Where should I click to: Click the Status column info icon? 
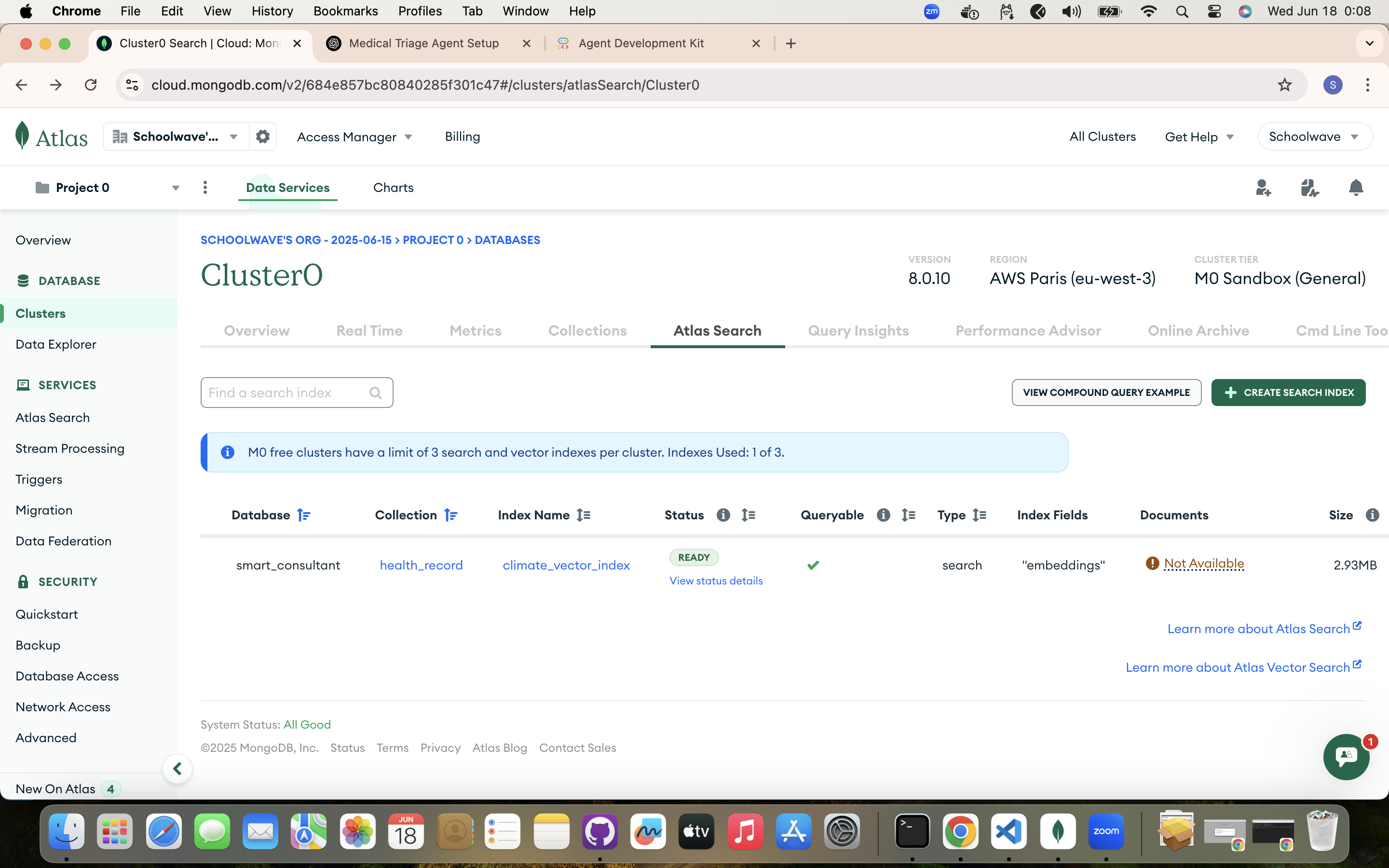pos(723,515)
